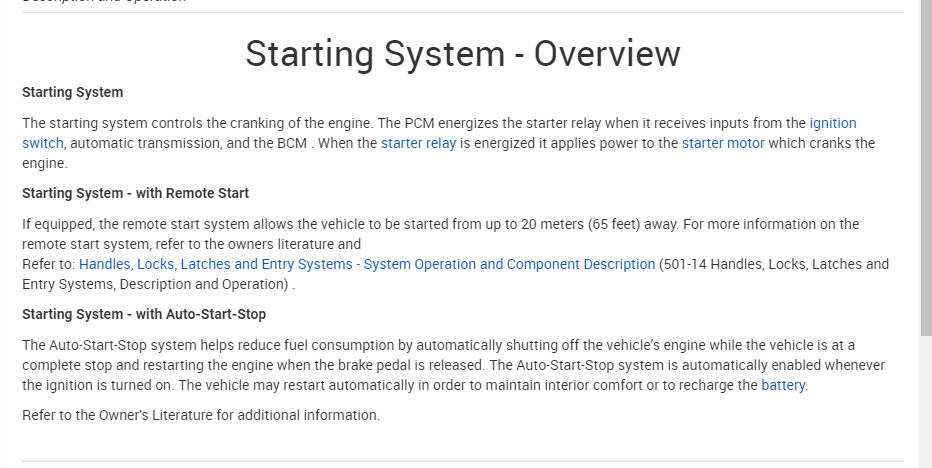The height and width of the screenshot is (468, 932).
Task: Open the ignition switch link
Action: pyautogui.click(x=832, y=123)
